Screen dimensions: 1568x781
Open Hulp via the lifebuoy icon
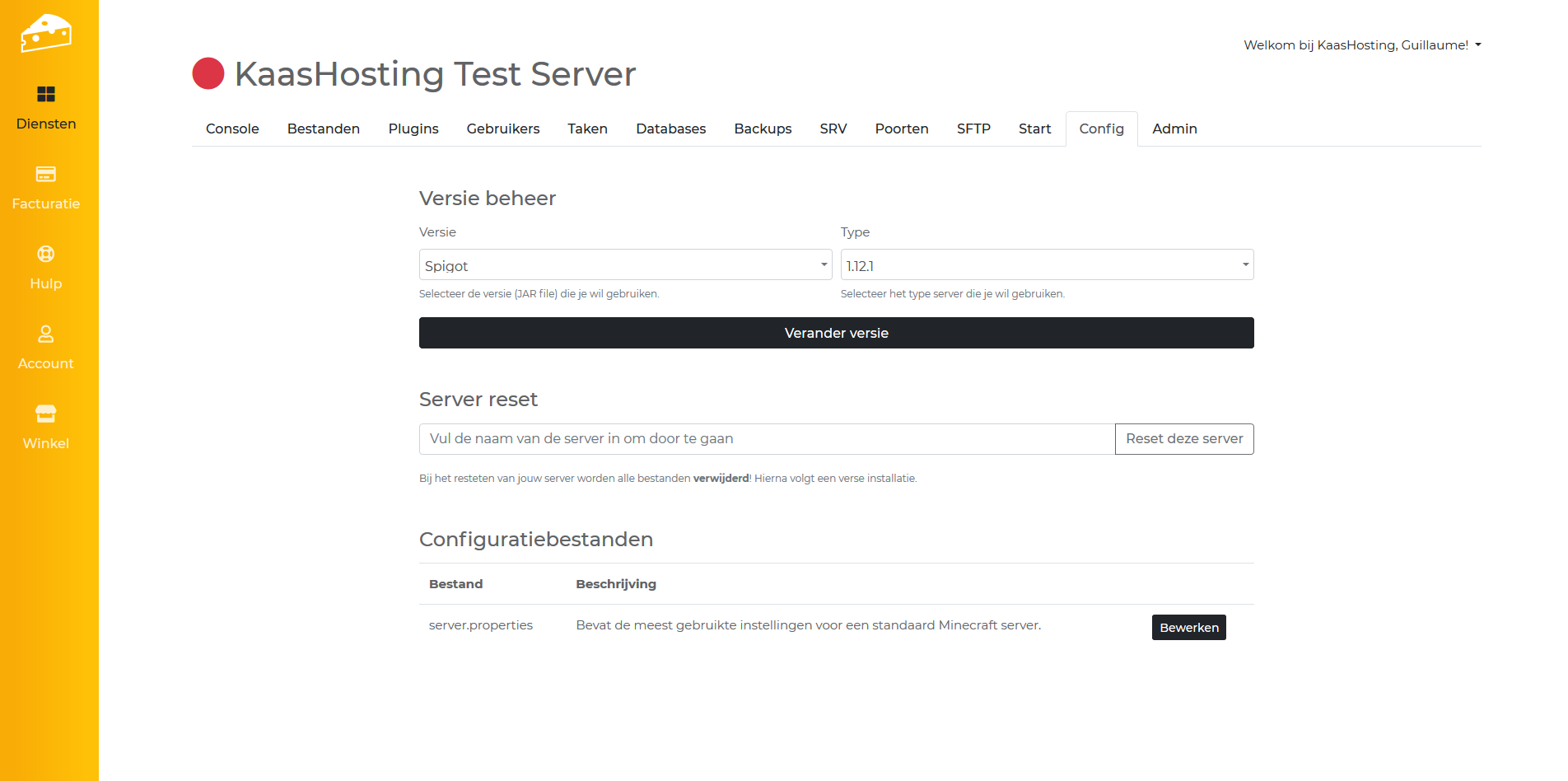pyautogui.click(x=46, y=254)
